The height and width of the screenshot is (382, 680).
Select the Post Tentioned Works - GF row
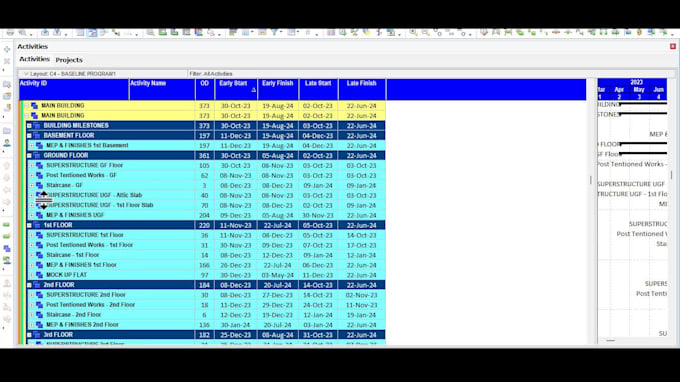pos(206,176)
